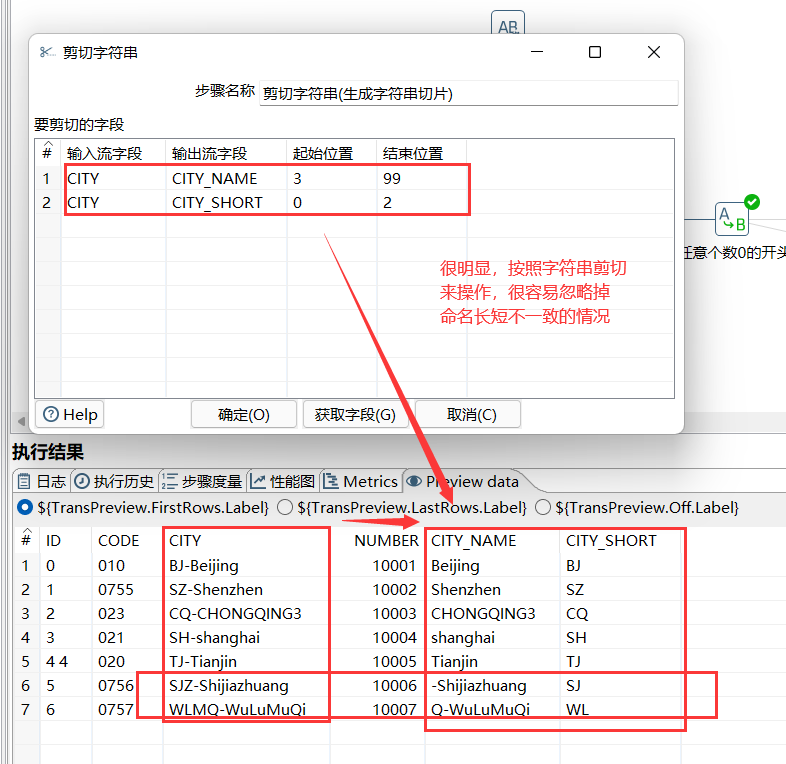The height and width of the screenshot is (764, 786).
Task: Confirm with the 确定(O) button
Action: click(244, 414)
